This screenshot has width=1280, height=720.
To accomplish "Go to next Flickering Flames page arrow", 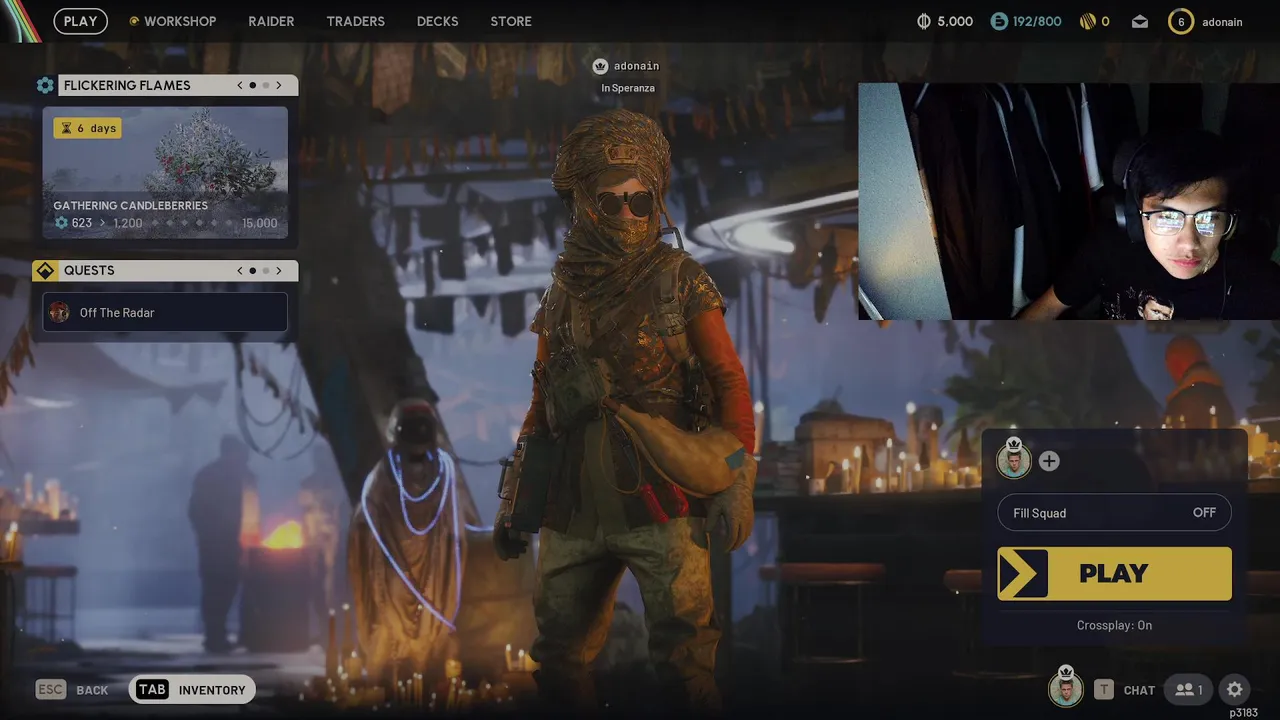I will tap(279, 85).
